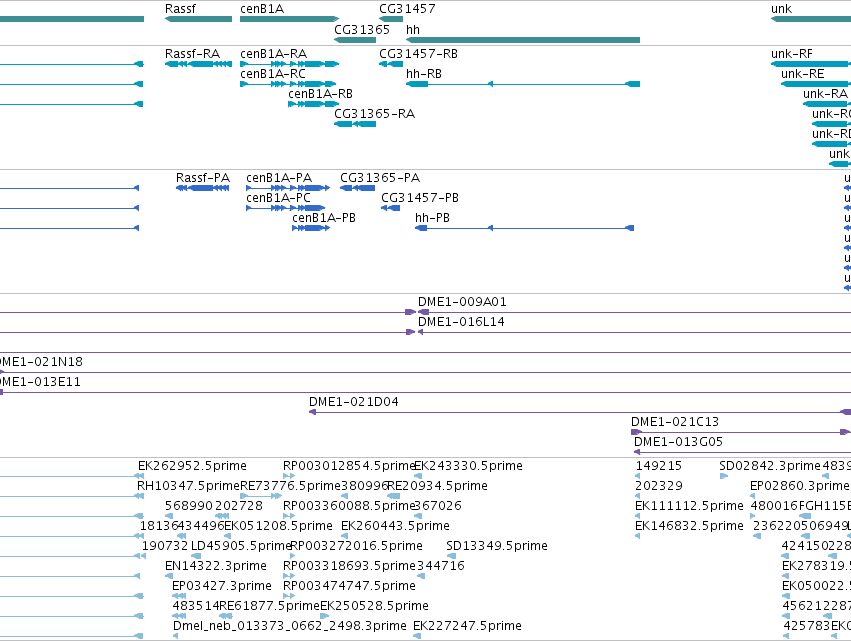Select feature 568990

(188, 506)
